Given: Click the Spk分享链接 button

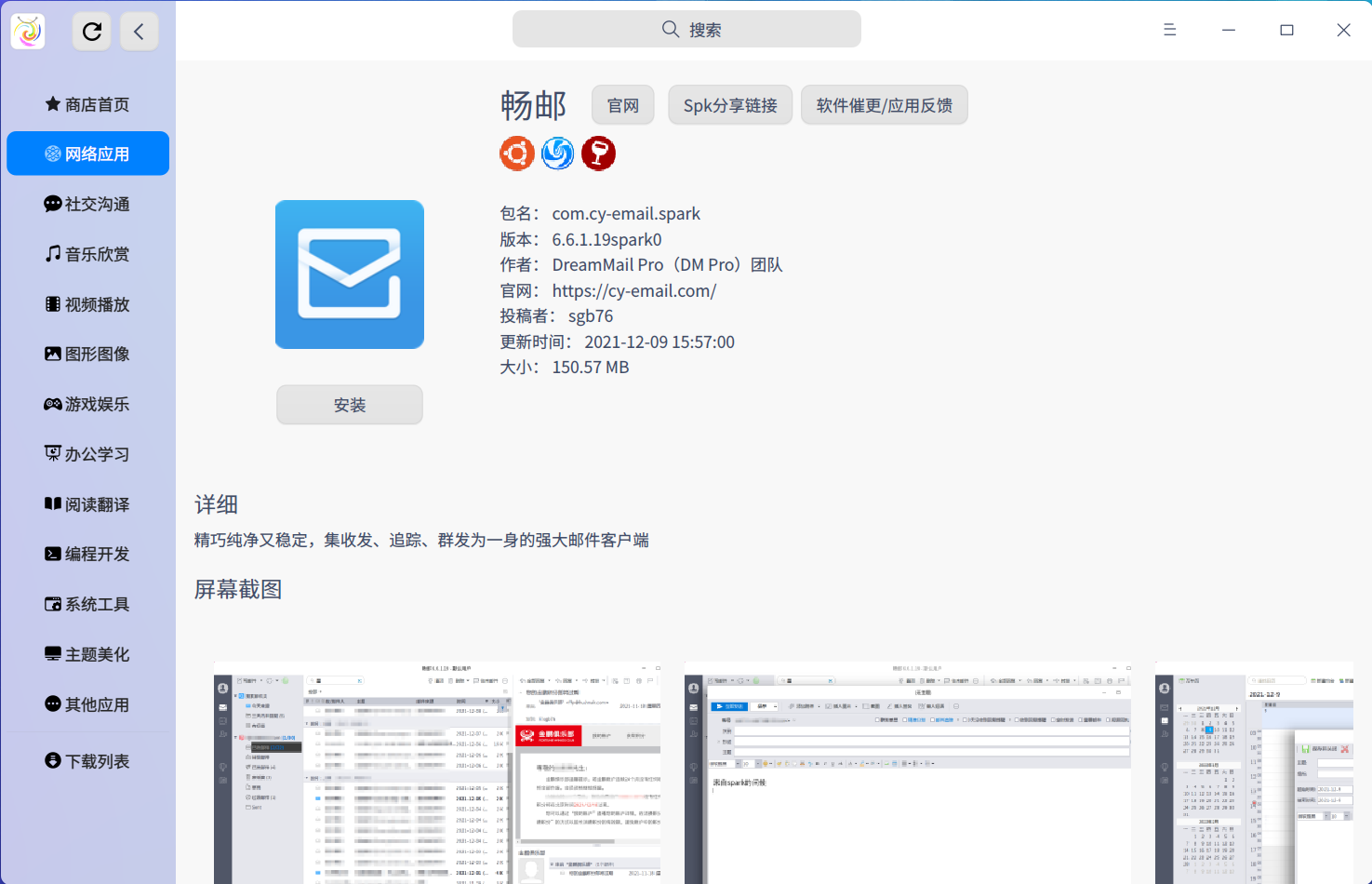Looking at the screenshot, I should tap(729, 104).
